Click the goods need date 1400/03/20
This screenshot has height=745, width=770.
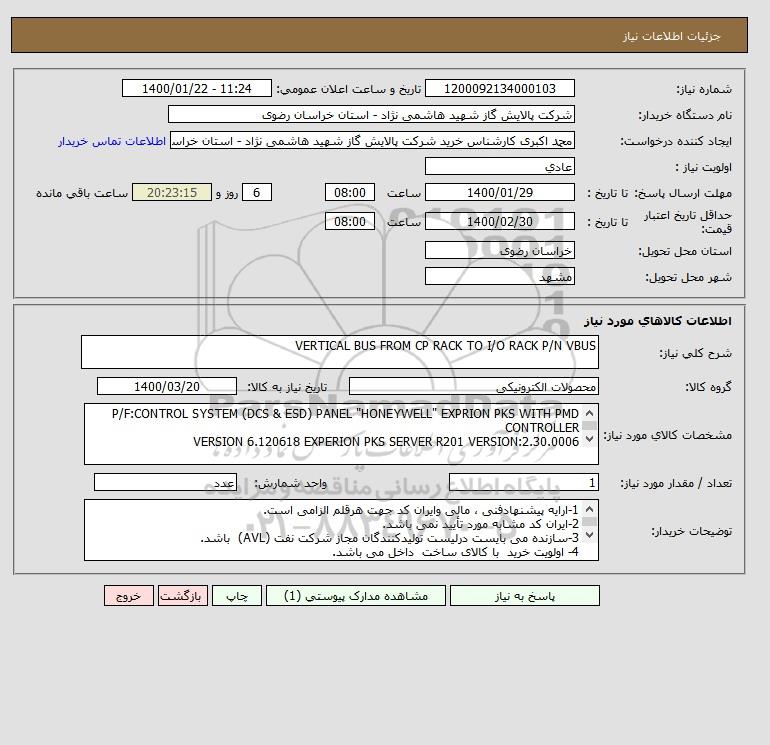pyautogui.click(x=167, y=386)
